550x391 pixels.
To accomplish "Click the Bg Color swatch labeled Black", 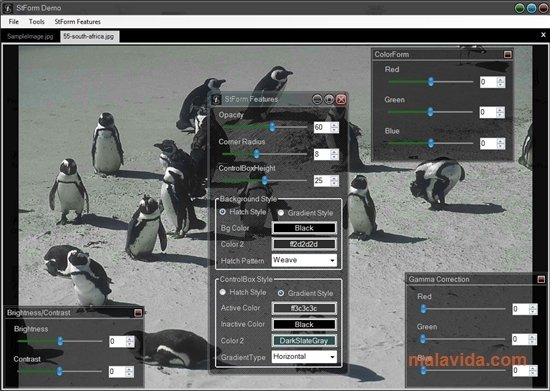I will point(304,228).
